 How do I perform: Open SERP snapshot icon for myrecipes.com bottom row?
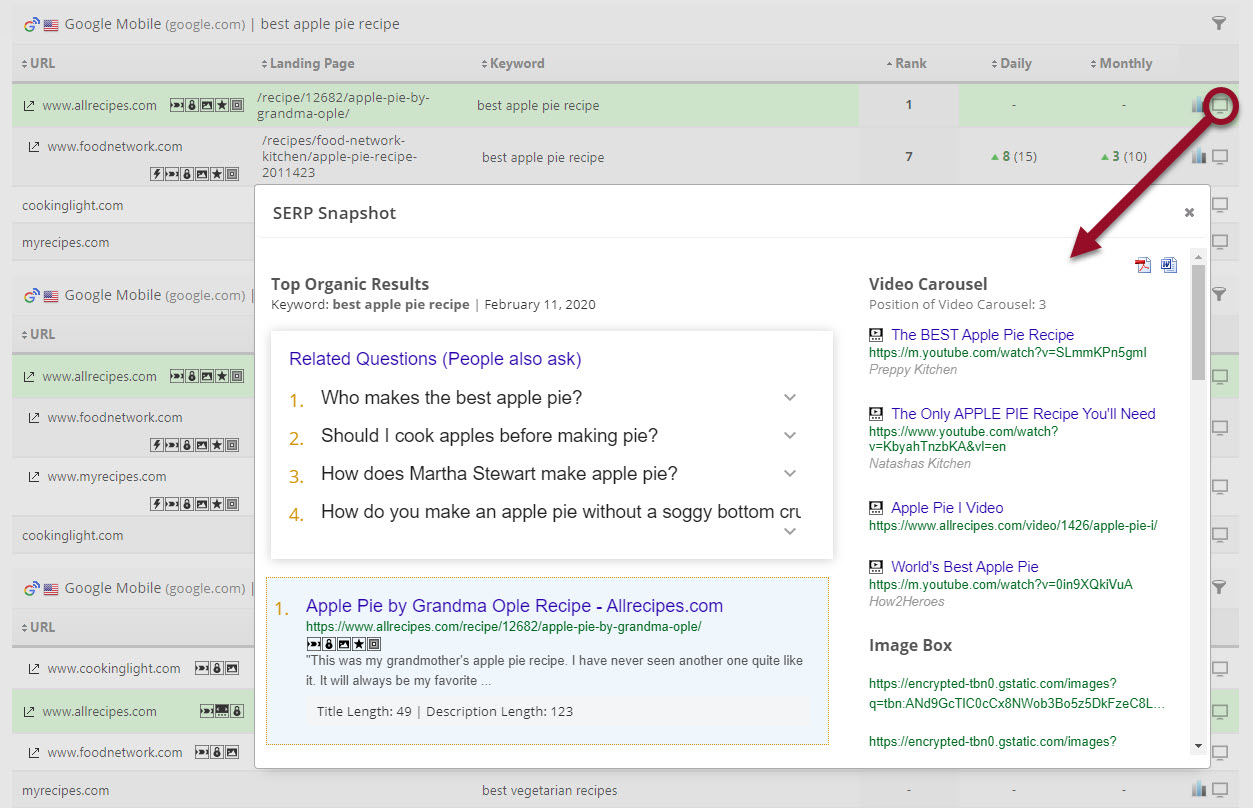point(1220,790)
